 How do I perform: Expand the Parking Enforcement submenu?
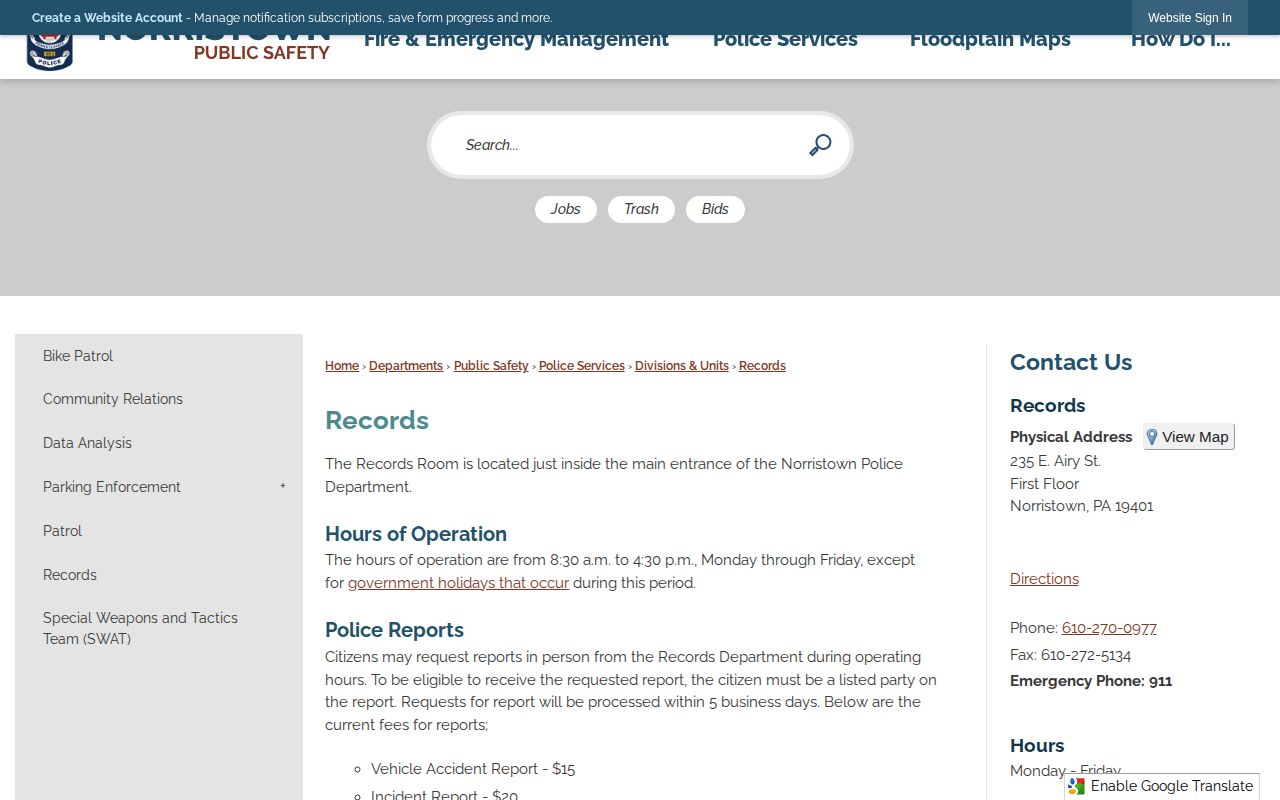283,487
